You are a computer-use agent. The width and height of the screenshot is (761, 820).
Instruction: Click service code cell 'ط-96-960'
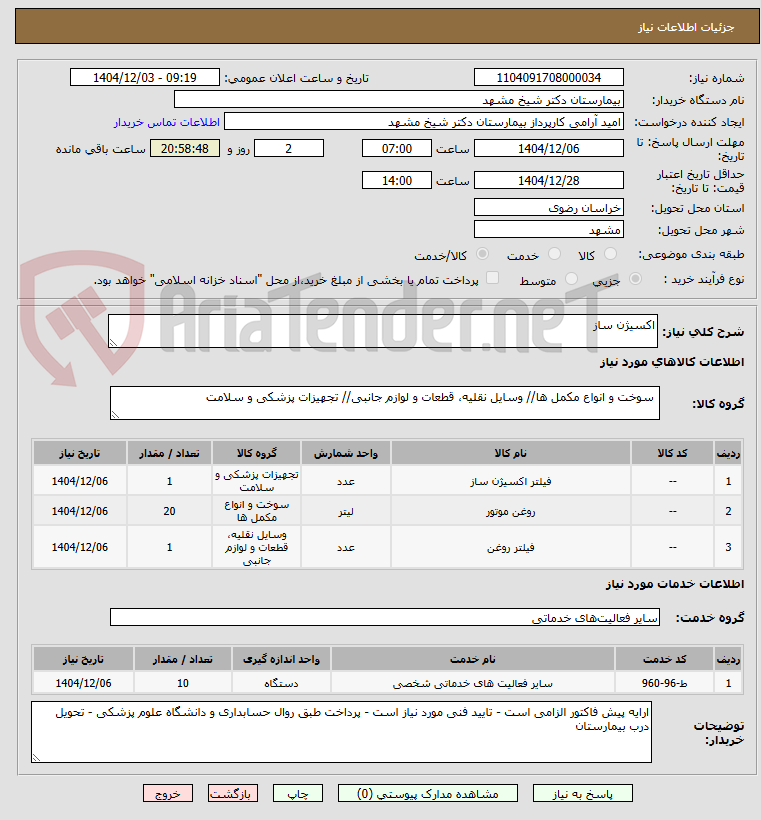pos(664,683)
